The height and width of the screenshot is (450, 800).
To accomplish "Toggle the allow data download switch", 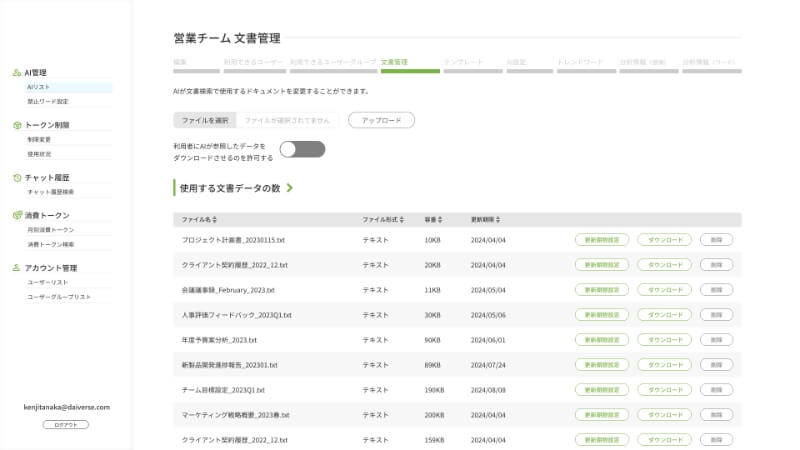I will click(x=302, y=149).
